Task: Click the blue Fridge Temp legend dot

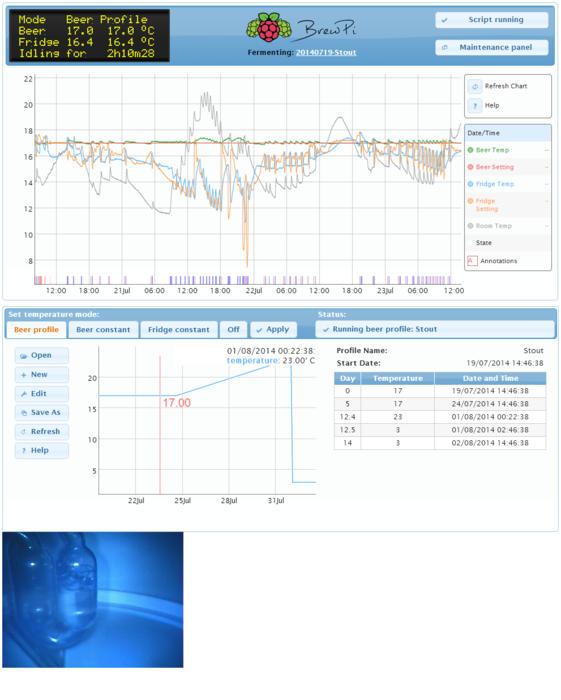Action: click(470, 184)
